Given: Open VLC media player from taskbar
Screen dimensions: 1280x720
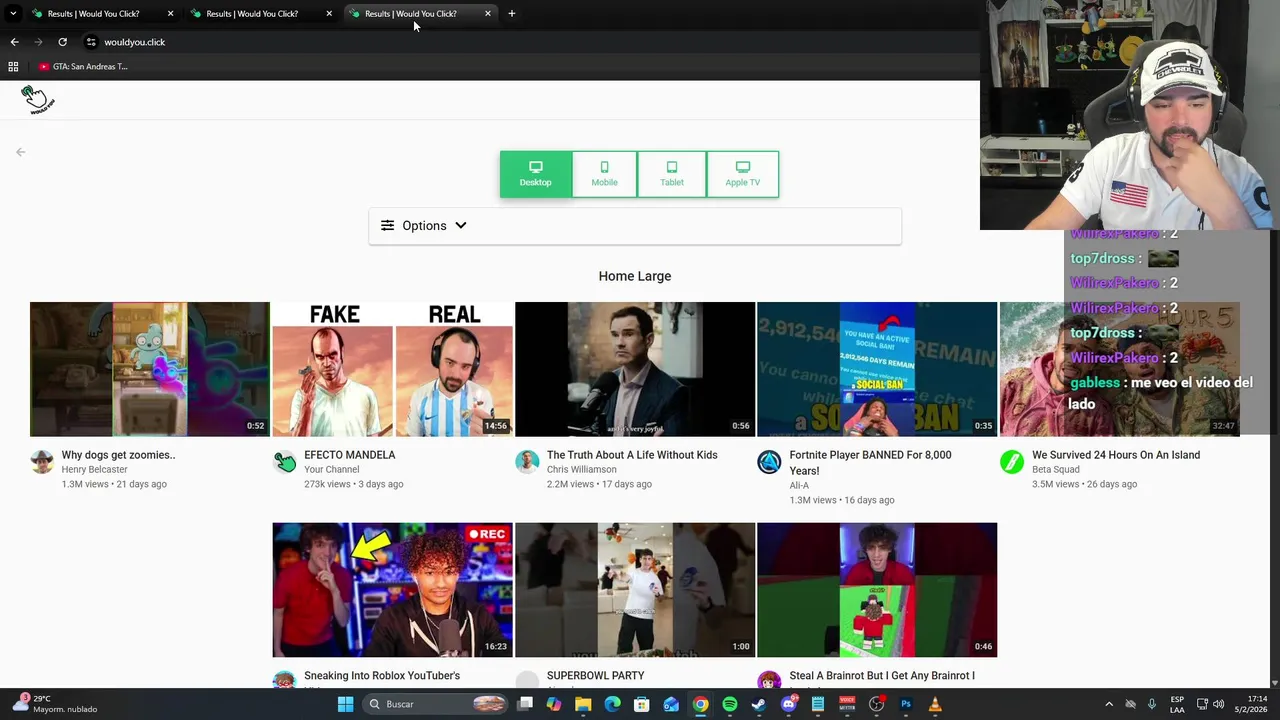Looking at the screenshot, I should point(935,704).
